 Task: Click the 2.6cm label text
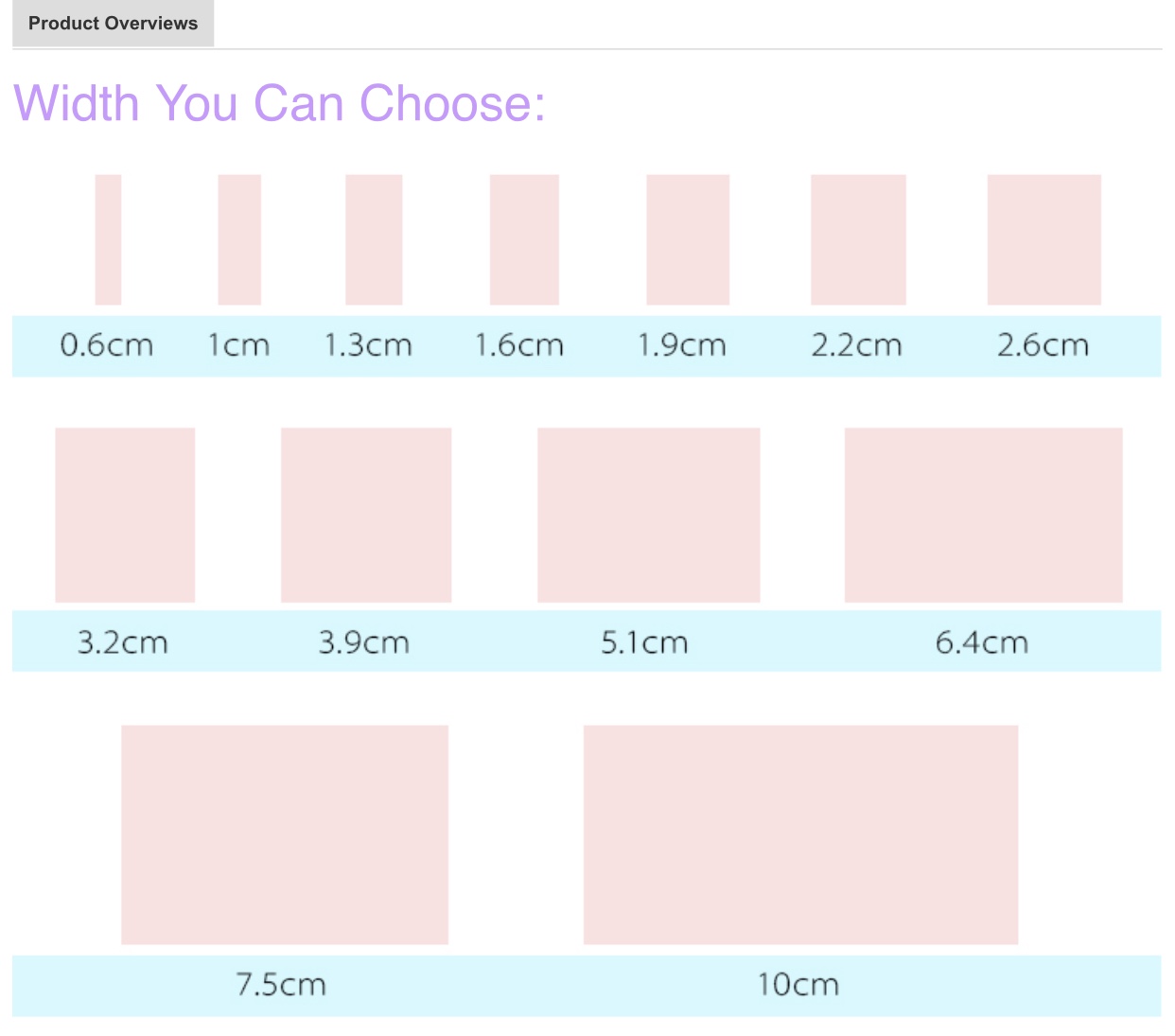tap(1043, 345)
